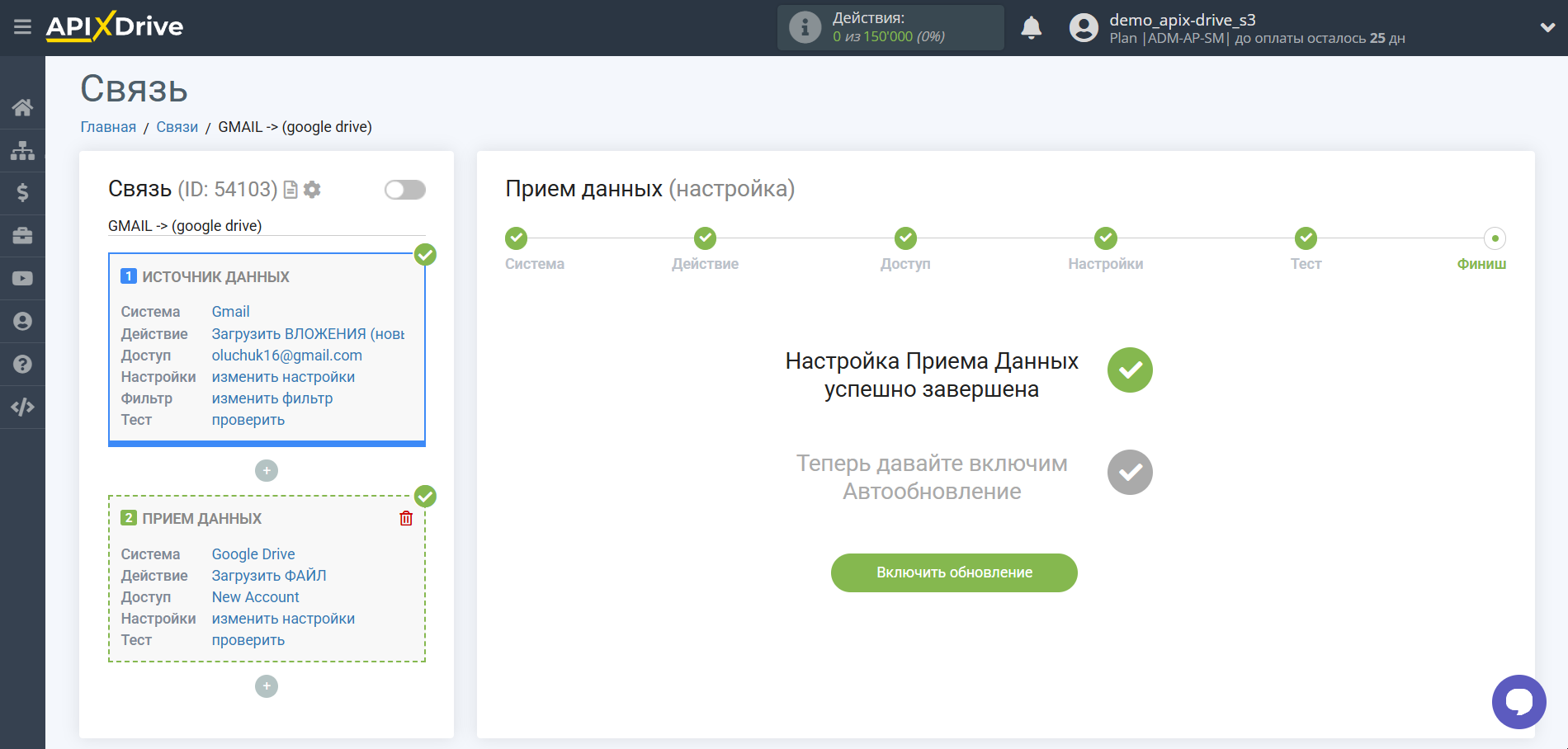Open billing dollar sidebar icon
Screen dimensions: 1568x749
(22, 193)
